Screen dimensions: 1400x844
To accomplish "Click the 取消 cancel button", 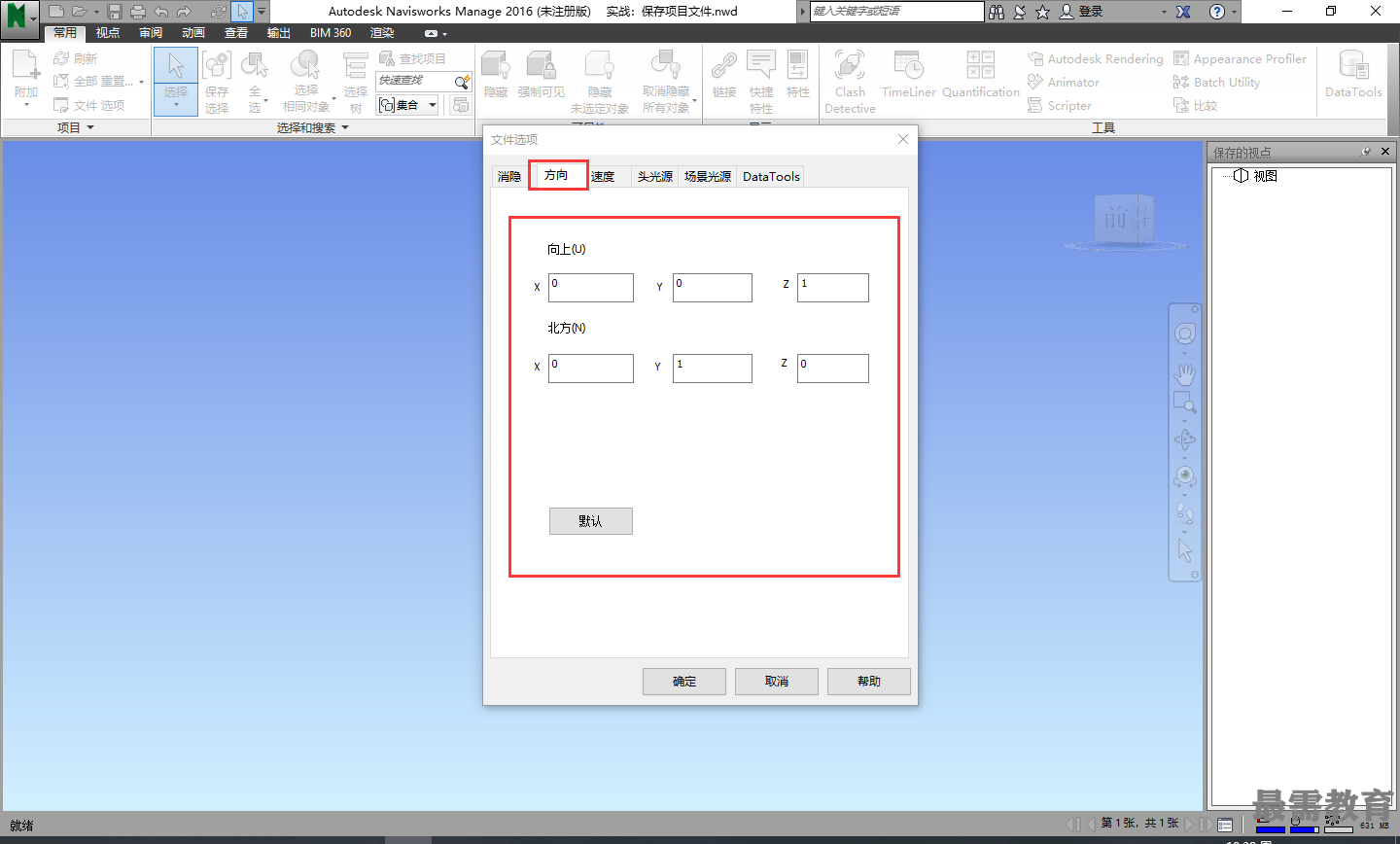I will [777, 682].
